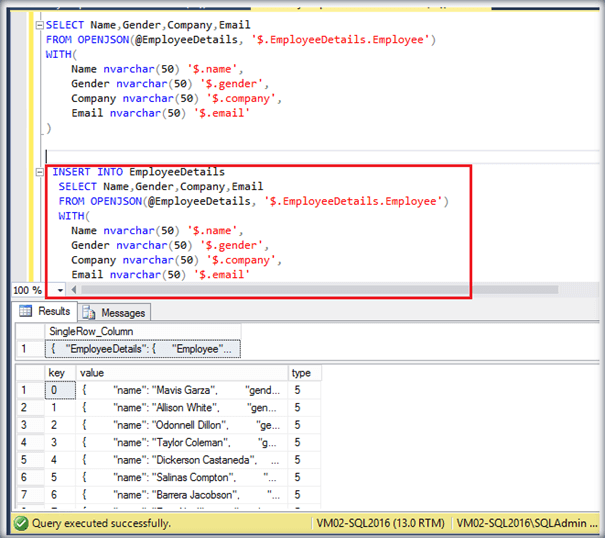
Task: Select the Mavis Garza value cell
Action: point(182,390)
